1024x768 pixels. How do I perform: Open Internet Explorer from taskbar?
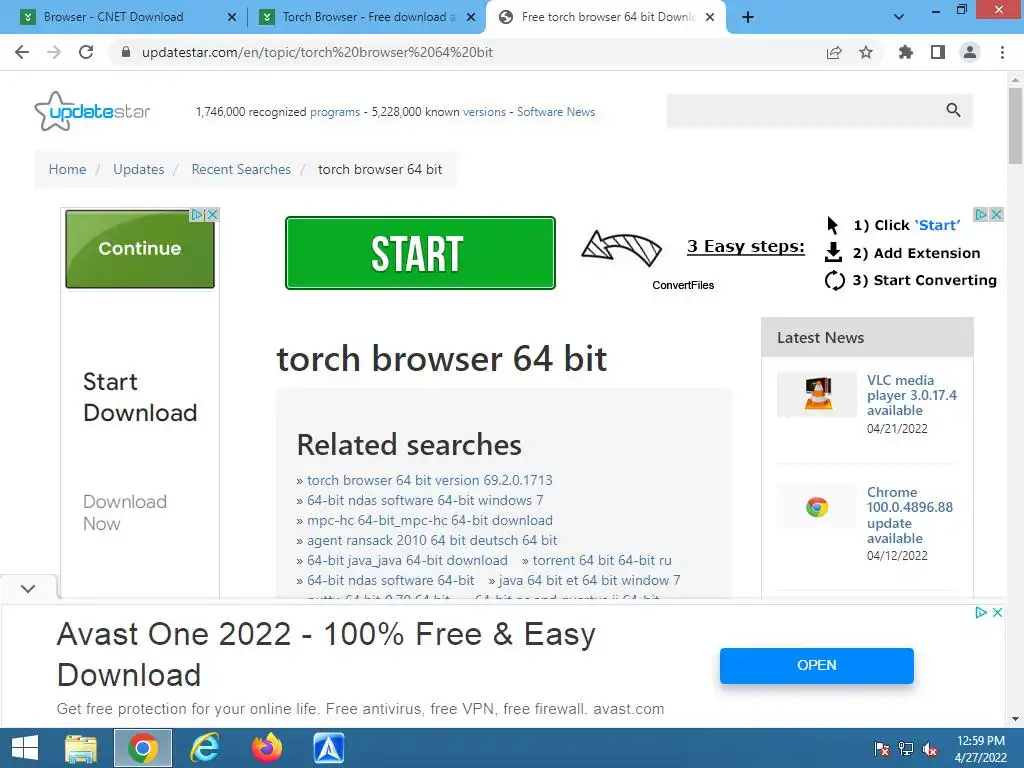tap(204, 748)
